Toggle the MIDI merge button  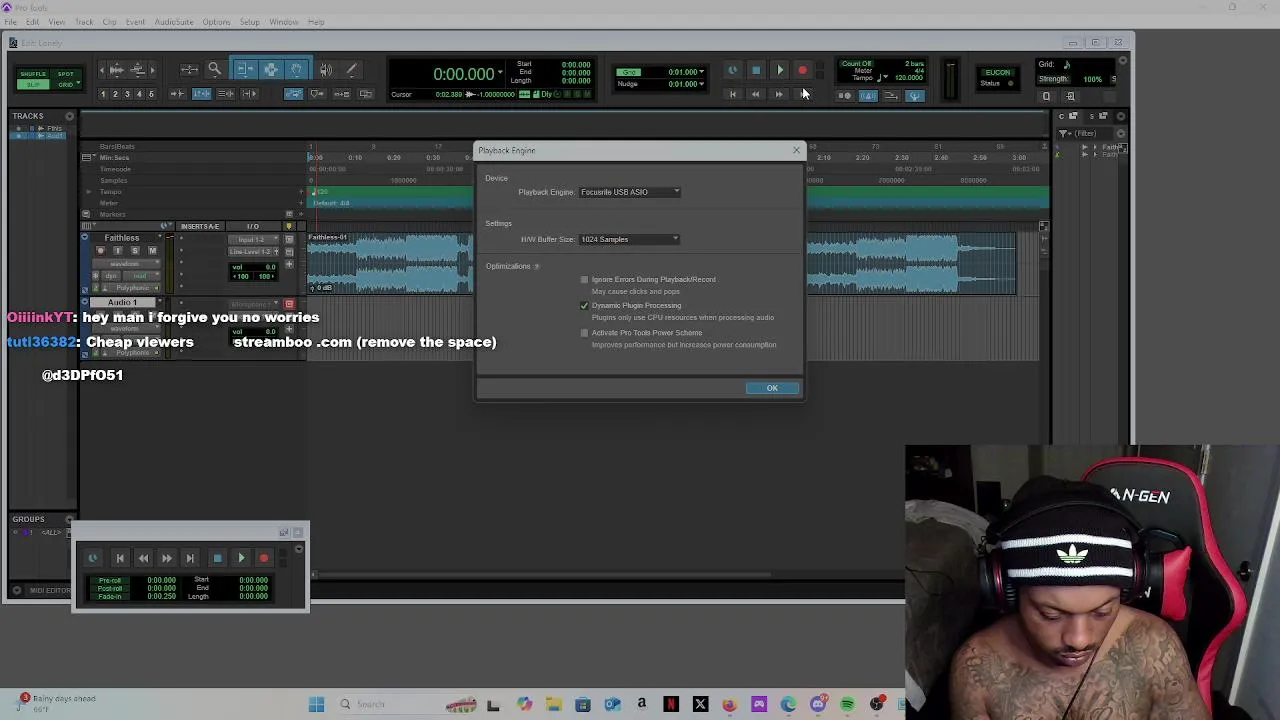pyautogui.click(x=891, y=96)
